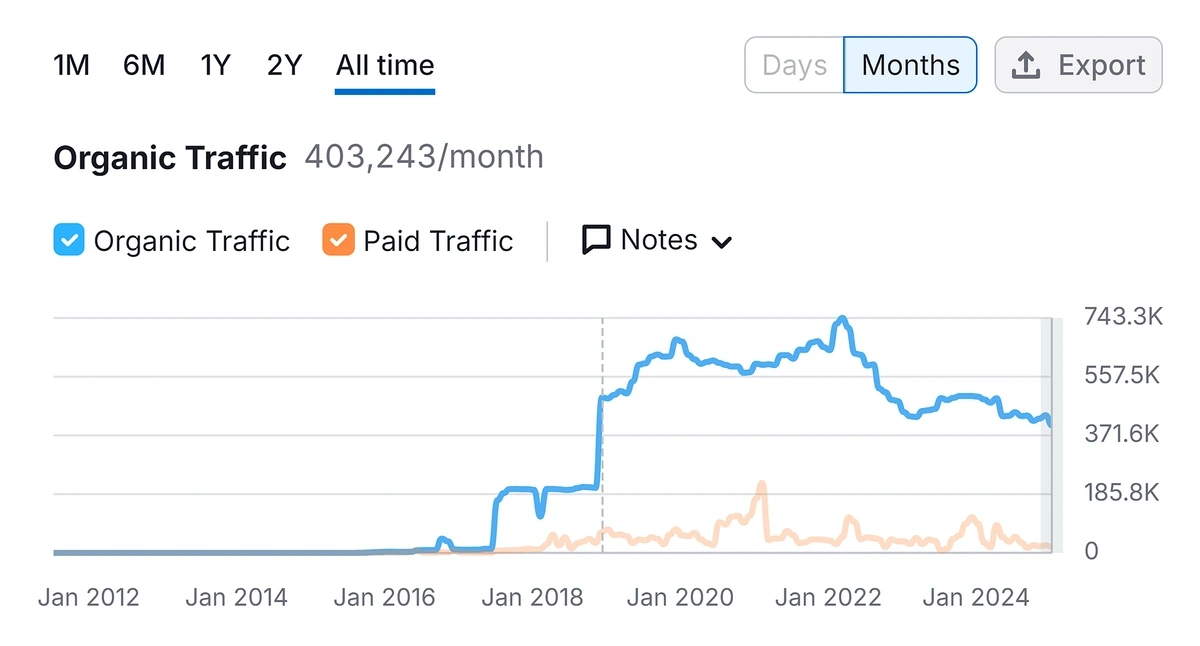Click the Jan 2012 axis label
Image resolution: width=1200 pixels, height=646 pixels.
point(89,598)
